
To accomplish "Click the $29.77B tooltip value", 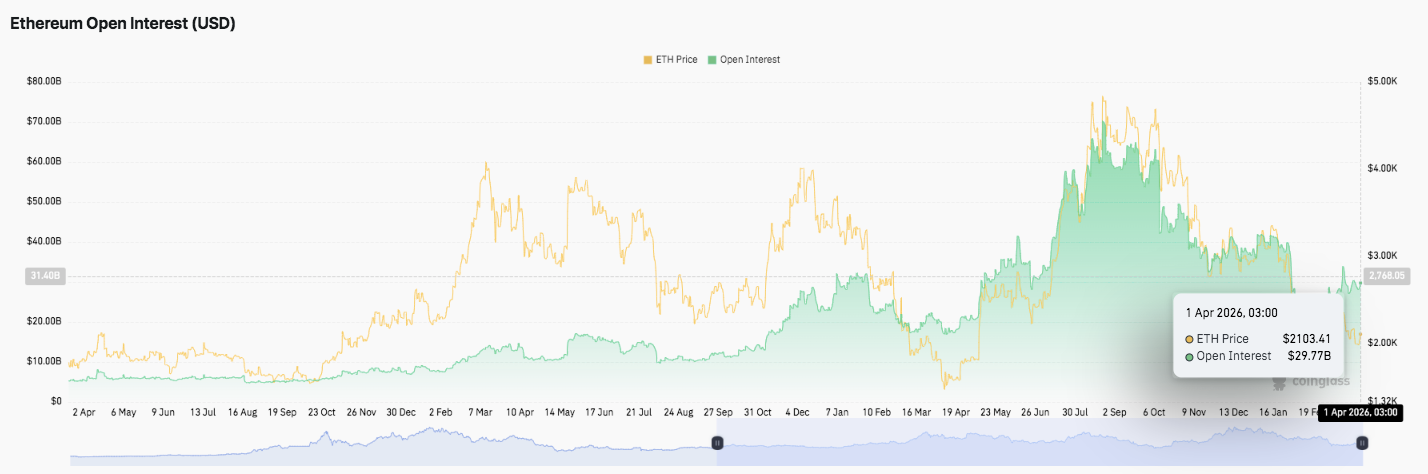I will pos(1309,356).
